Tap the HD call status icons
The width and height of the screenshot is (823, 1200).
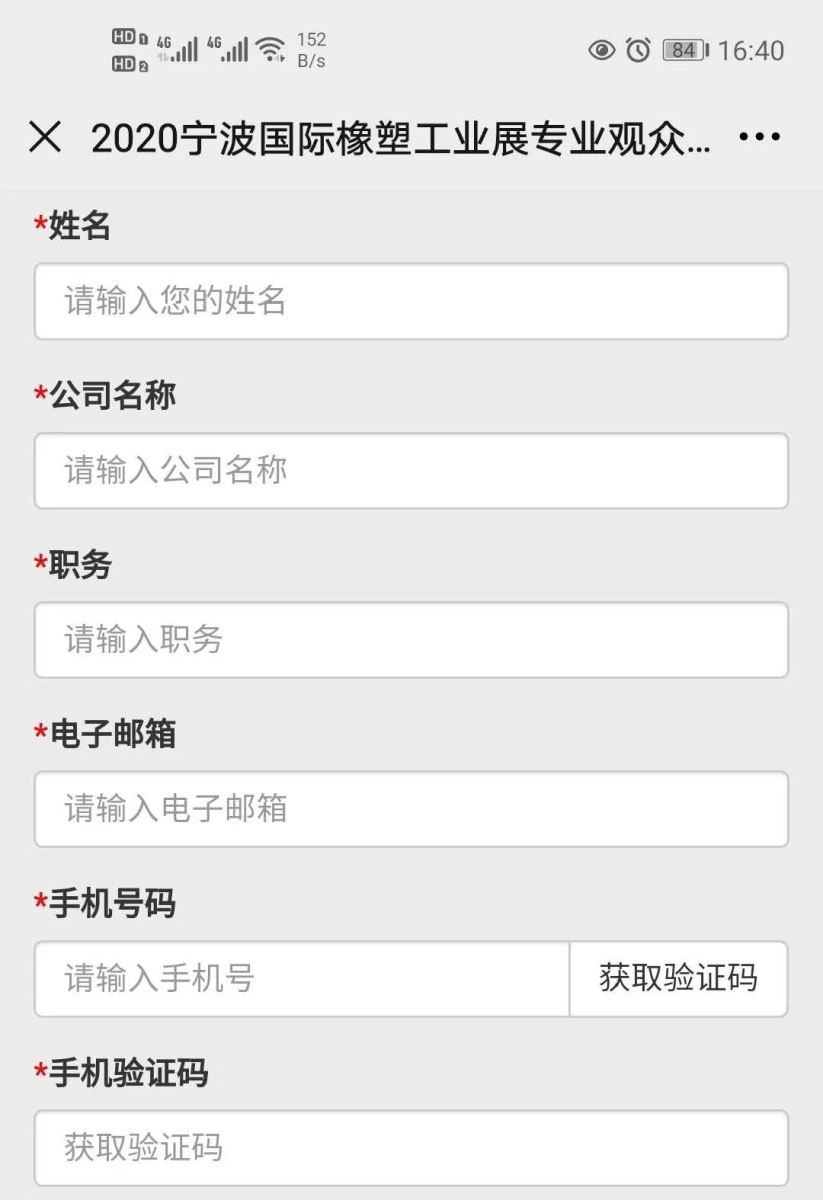pos(129,51)
